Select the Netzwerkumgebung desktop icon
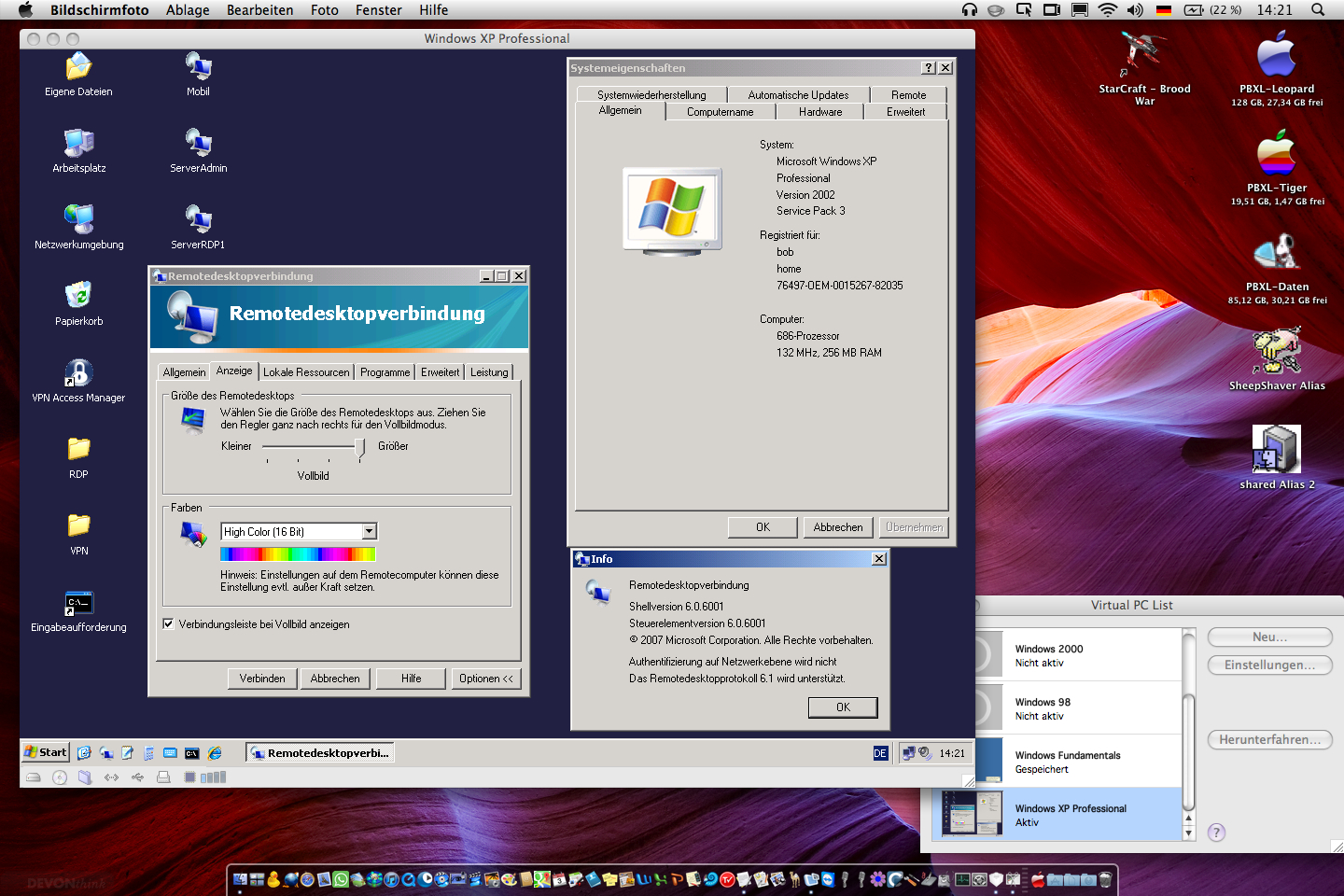 click(79, 228)
